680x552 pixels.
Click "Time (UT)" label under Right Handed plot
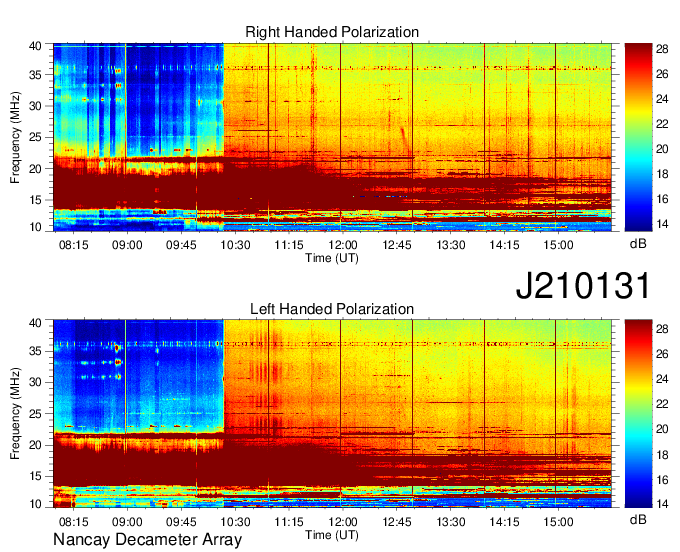(x=332, y=258)
